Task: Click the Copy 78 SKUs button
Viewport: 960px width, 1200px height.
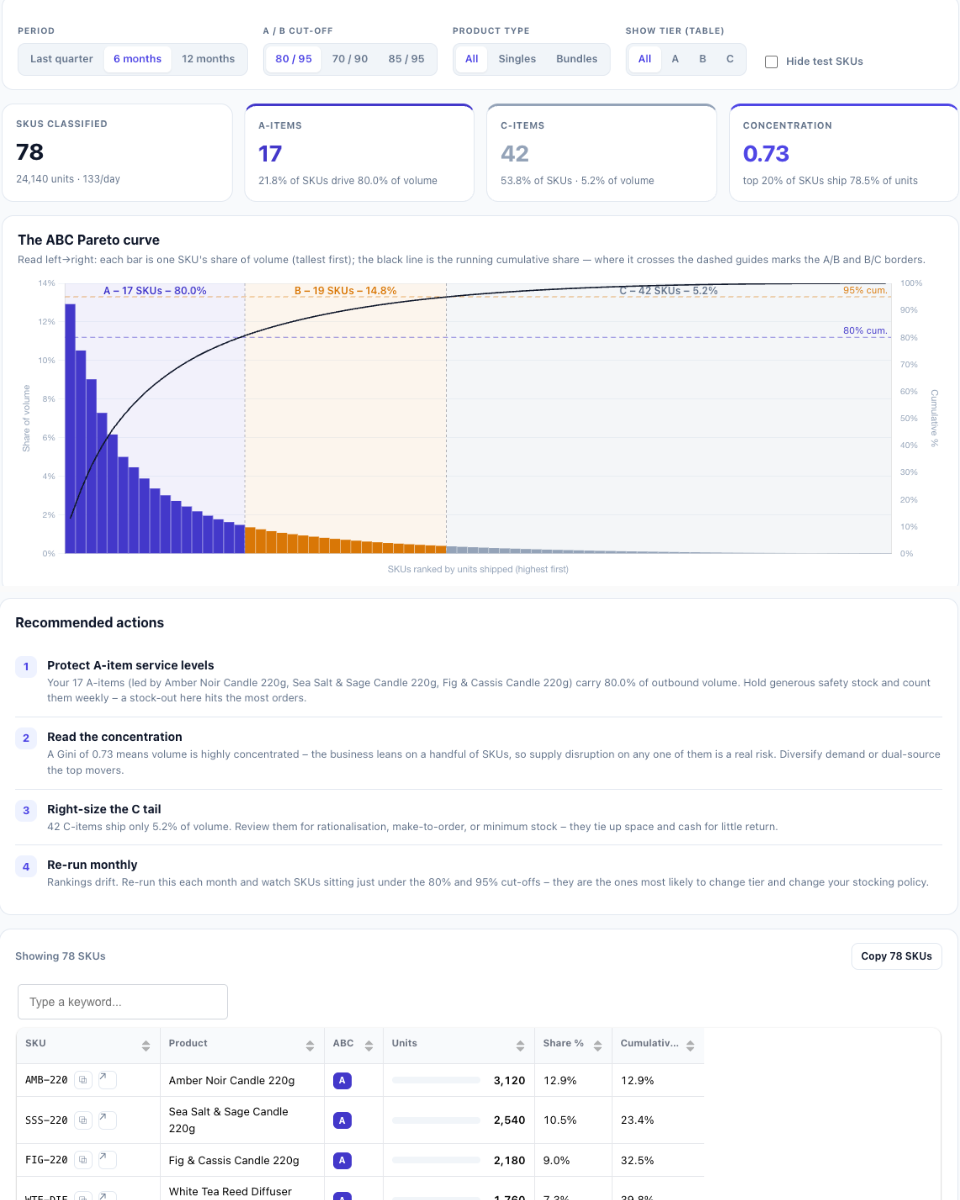Action: [896, 956]
